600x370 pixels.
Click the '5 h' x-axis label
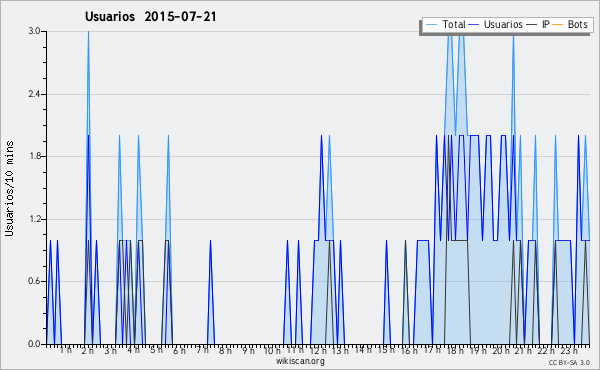click(x=156, y=350)
